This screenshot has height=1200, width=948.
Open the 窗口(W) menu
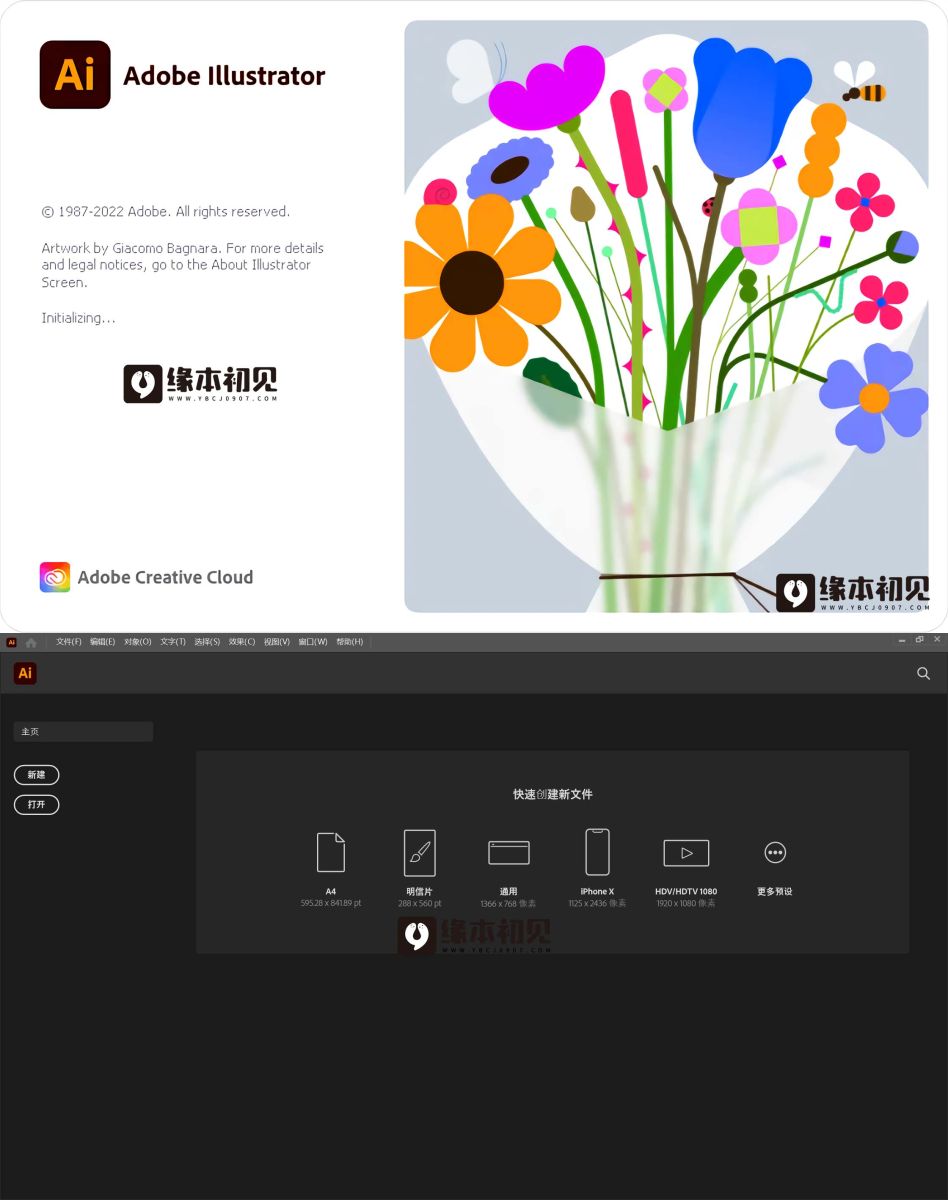313,642
